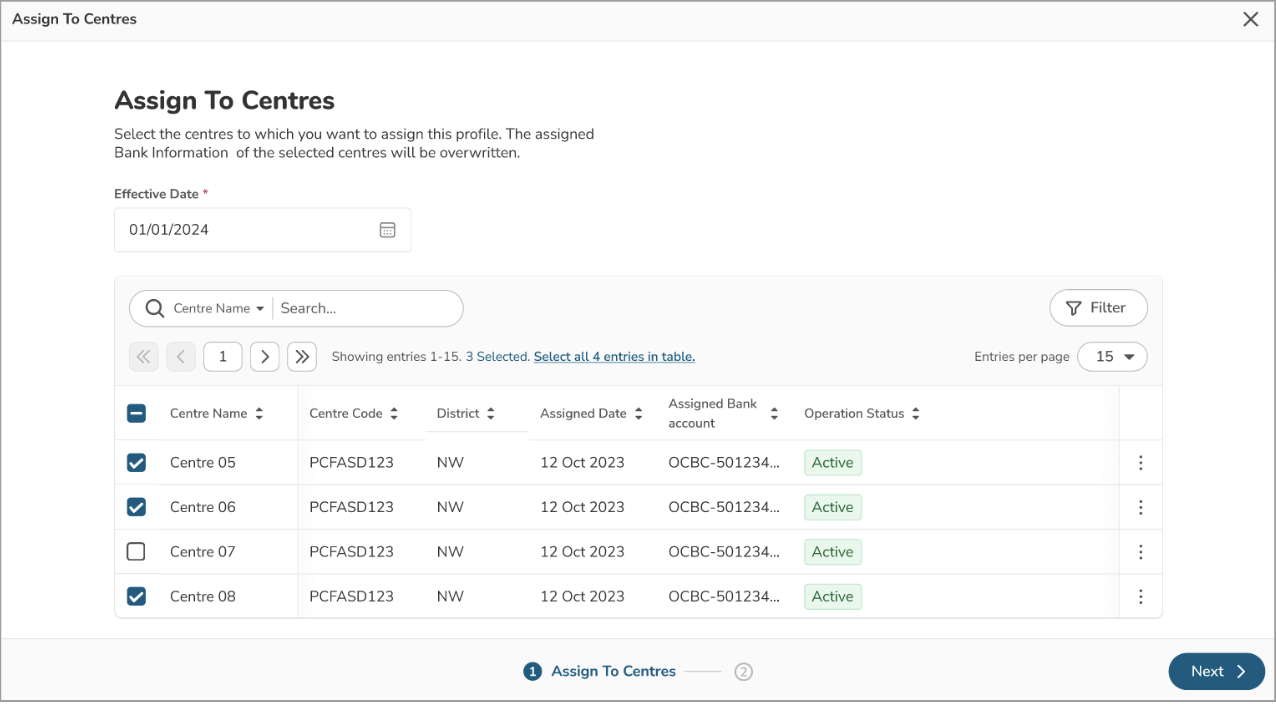This screenshot has width=1276, height=704.
Task: Select step 2 in the wizard stepper
Action: click(x=743, y=672)
